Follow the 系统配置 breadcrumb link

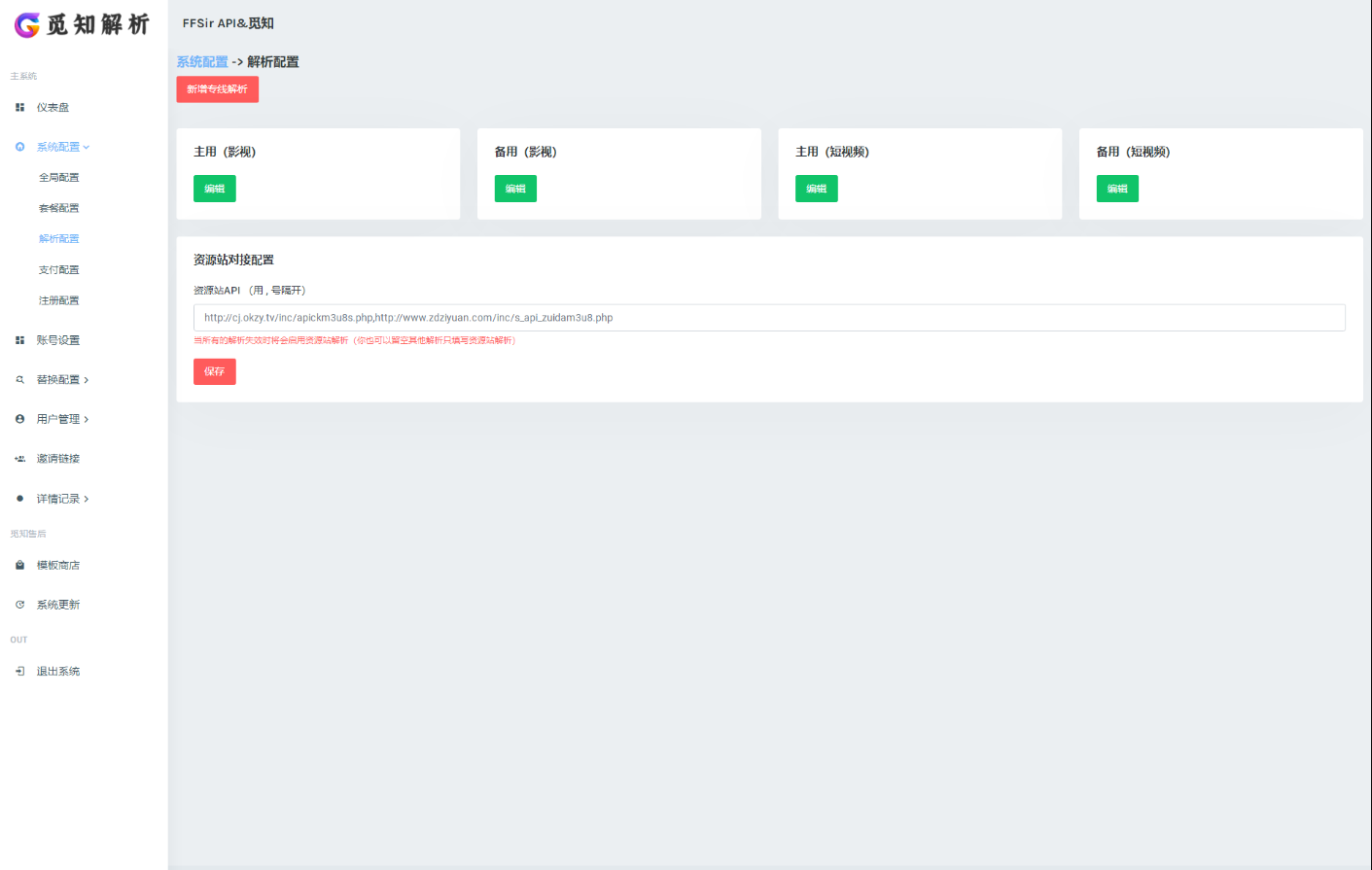click(x=202, y=62)
